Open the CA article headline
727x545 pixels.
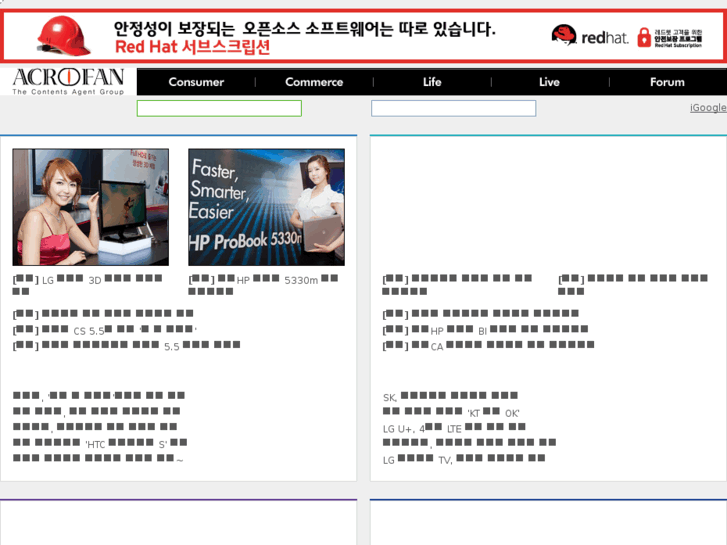tap(488, 345)
